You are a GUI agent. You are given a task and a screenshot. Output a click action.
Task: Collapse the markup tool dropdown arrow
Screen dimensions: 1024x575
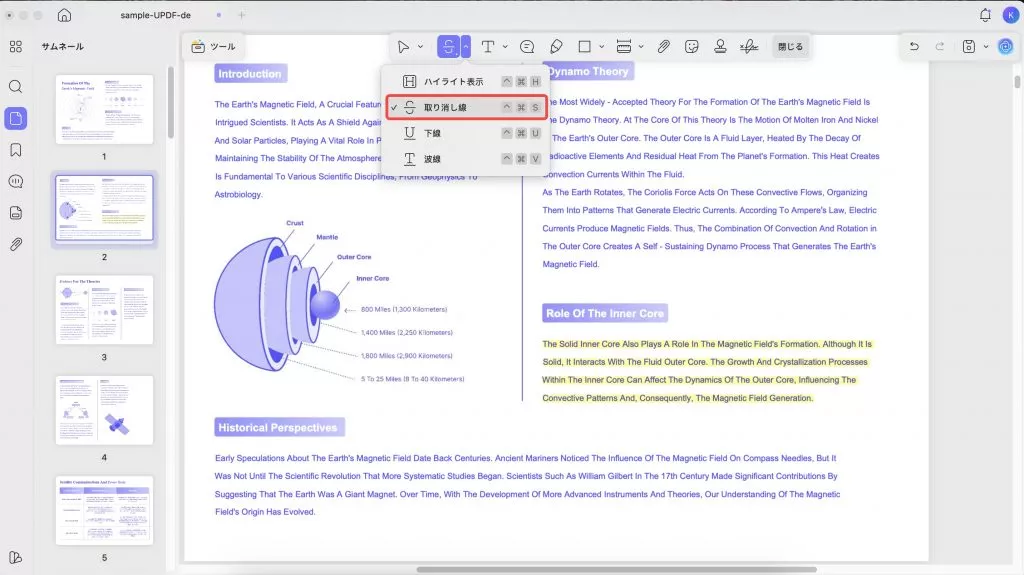coord(466,46)
